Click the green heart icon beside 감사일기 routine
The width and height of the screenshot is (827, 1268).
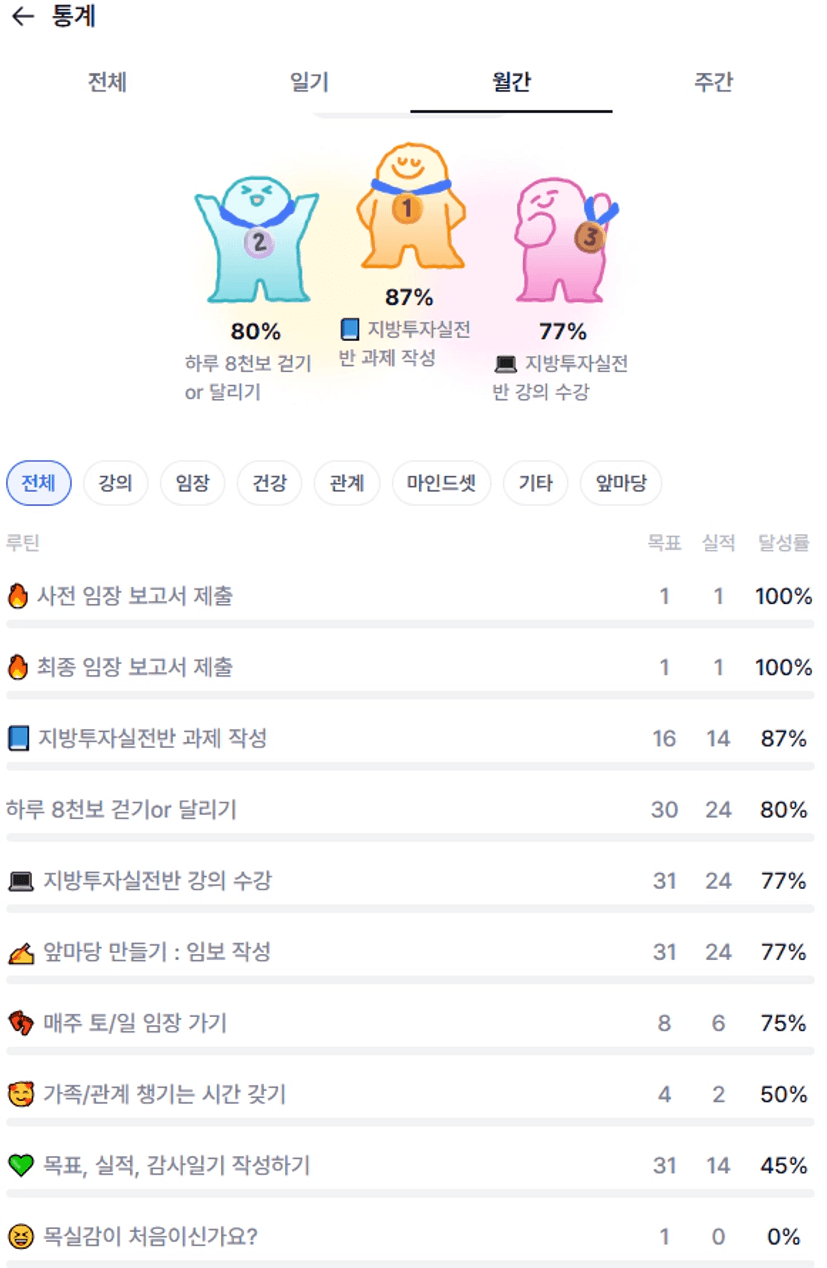click(x=20, y=1166)
